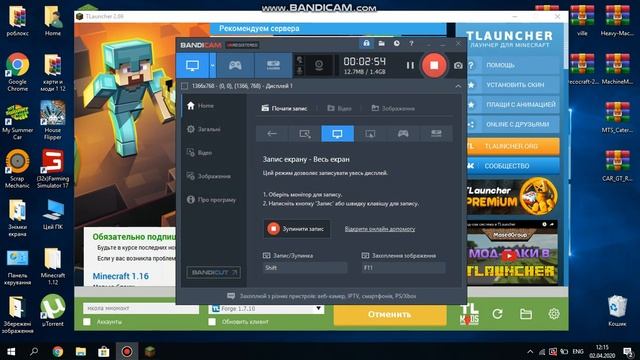Screen dimensions: 640x360
Task: Click the Отменить button in TLauncher
Action: pyautogui.click(x=390, y=315)
